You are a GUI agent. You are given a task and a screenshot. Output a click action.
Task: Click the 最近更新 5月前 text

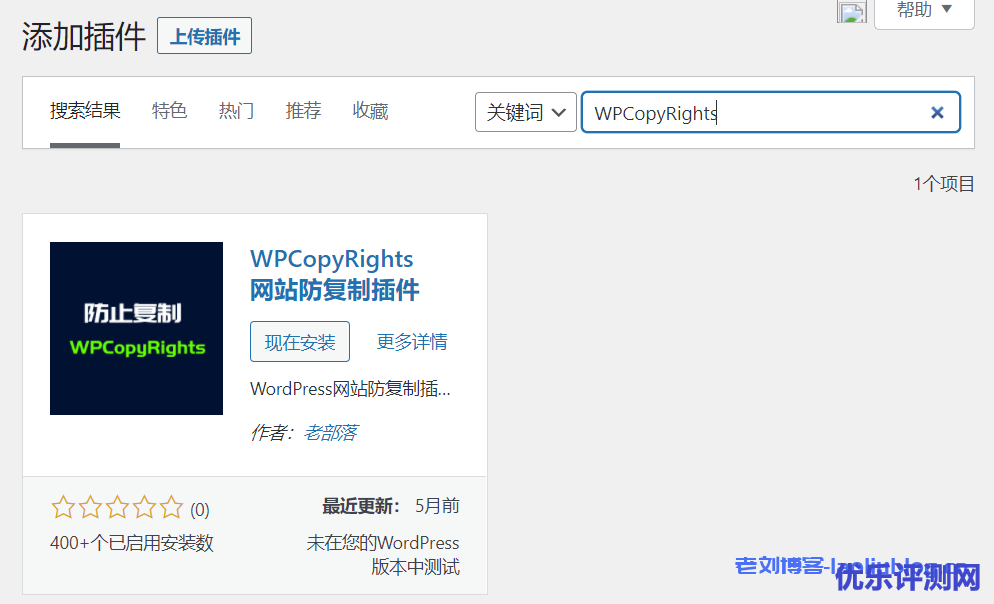390,506
